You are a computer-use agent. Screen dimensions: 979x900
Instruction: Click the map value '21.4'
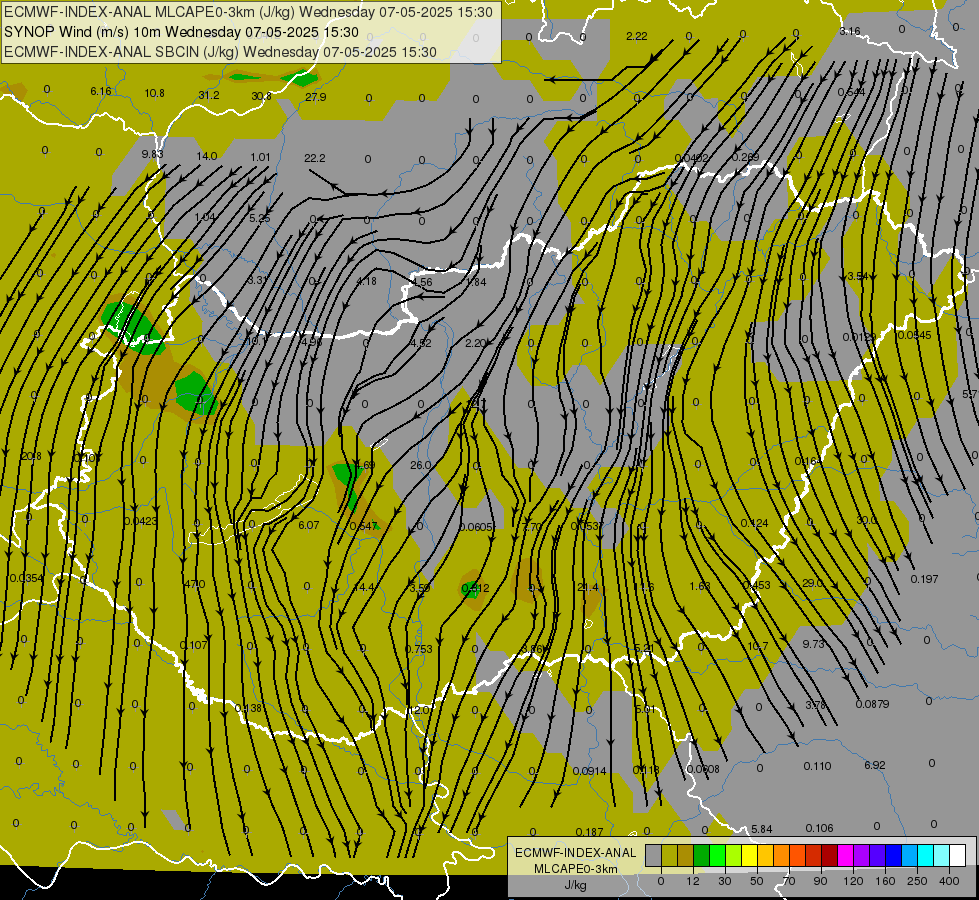tap(588, 587)
